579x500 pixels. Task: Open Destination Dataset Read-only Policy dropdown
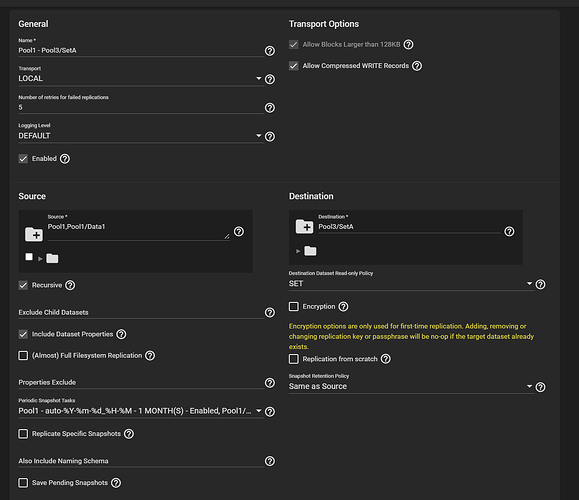click(411, 284)
